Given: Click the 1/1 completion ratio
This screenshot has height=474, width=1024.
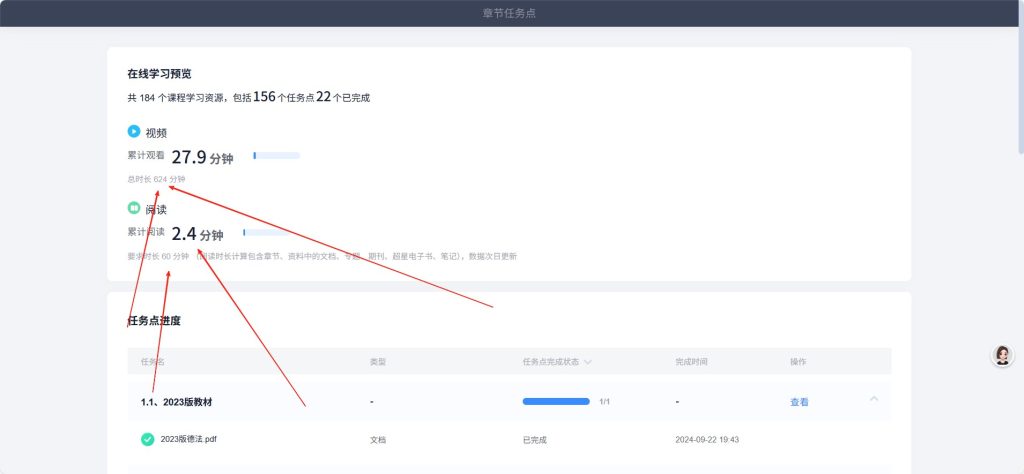Looking at the screenshot, I should point(605,402).
